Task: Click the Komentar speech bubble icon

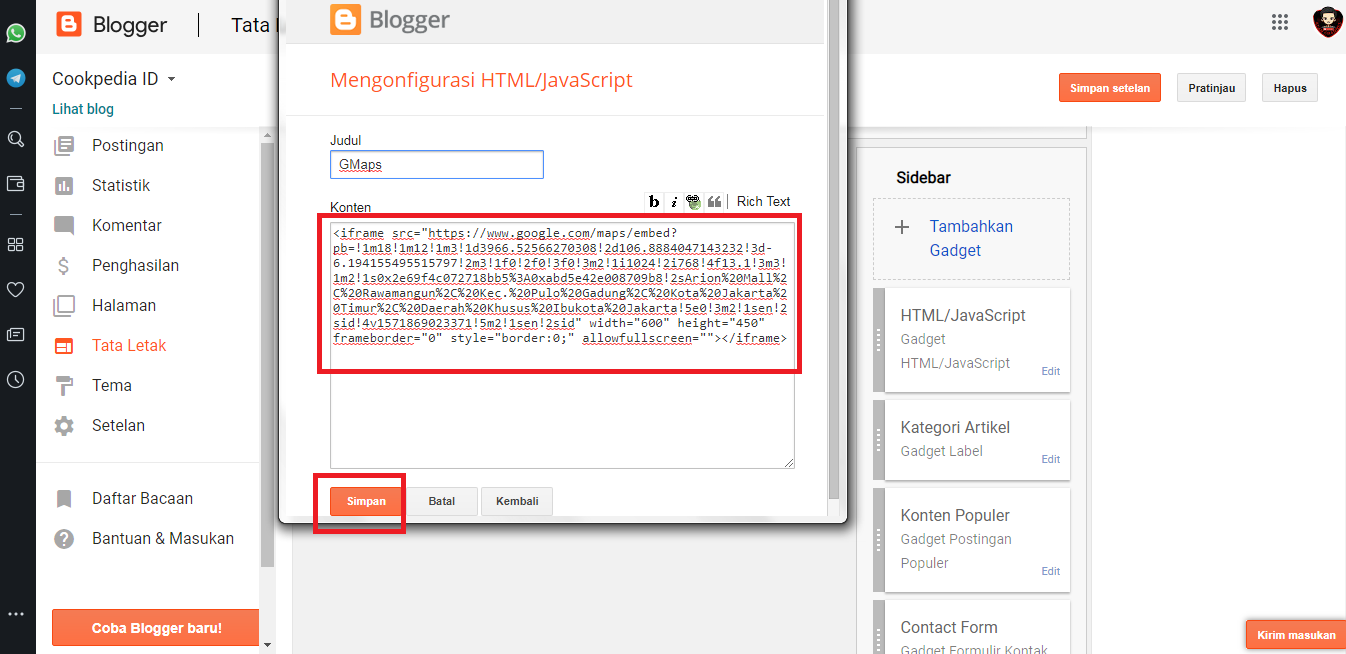Action: (x=64, y=225)
